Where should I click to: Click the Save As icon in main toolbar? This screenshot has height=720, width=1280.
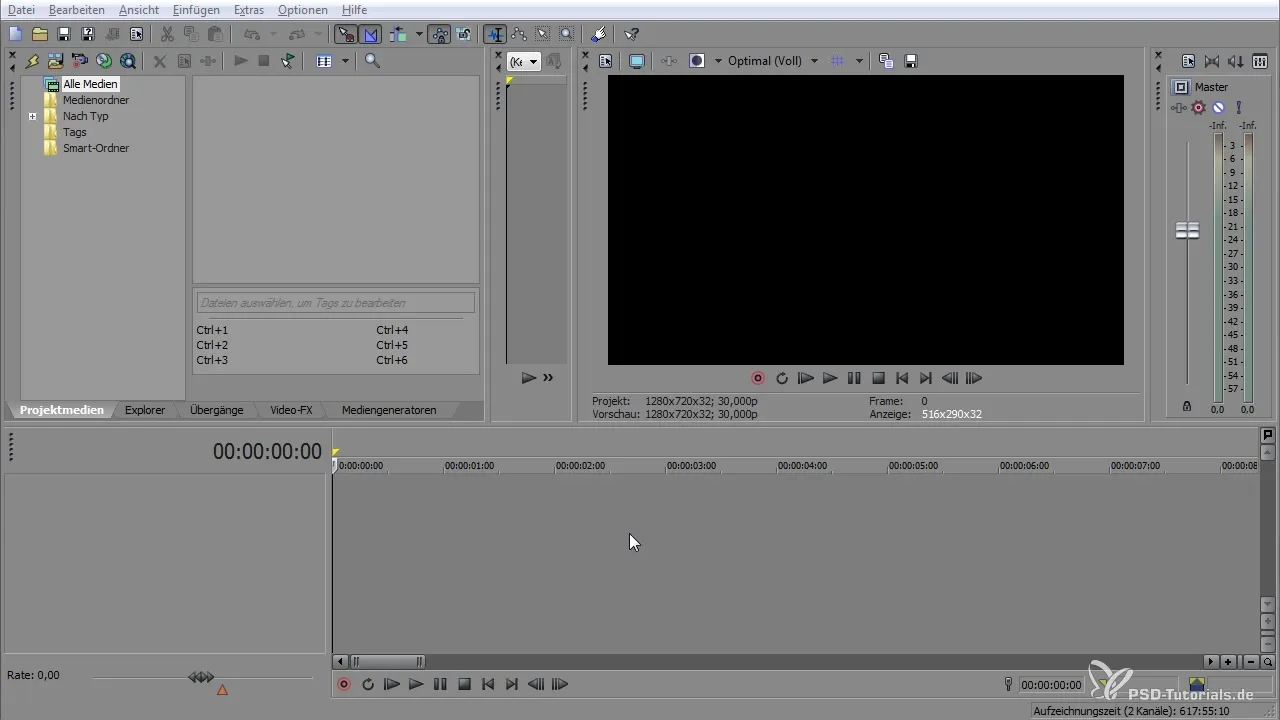click(87, 34)
